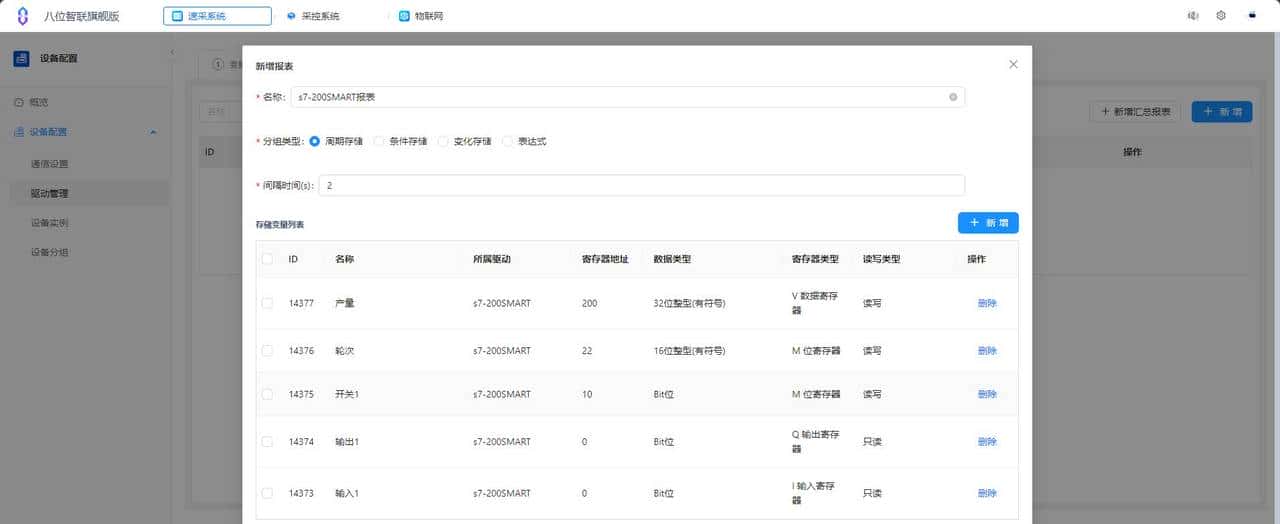Check the row for ID 14375

click(x=267, y=394)
